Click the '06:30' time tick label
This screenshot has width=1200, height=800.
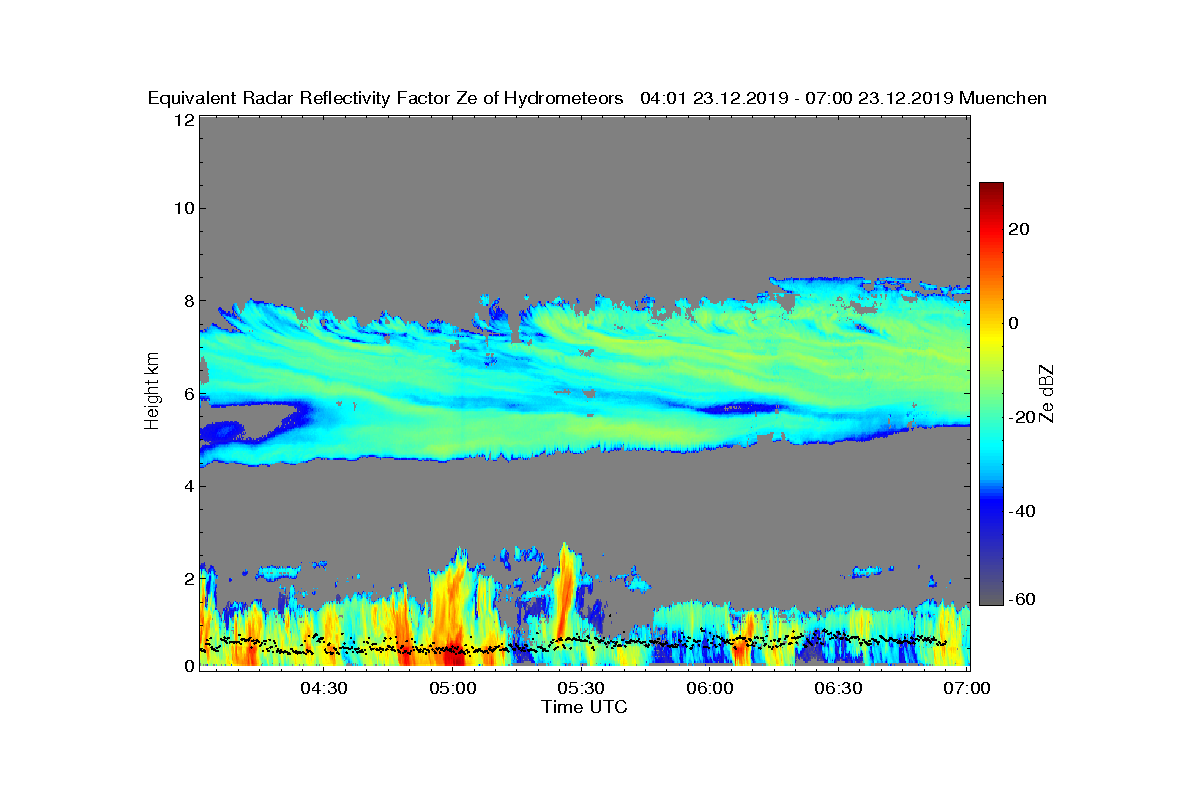coord(838,688)
